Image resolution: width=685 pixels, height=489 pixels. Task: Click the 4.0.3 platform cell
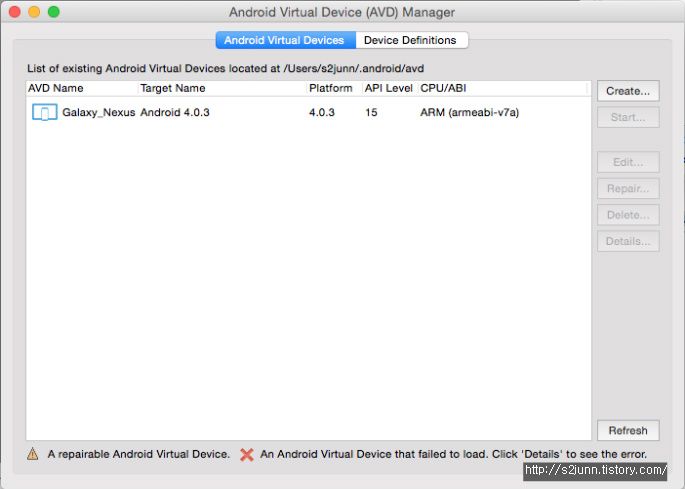pyautogui.click(x=322, y=112)
